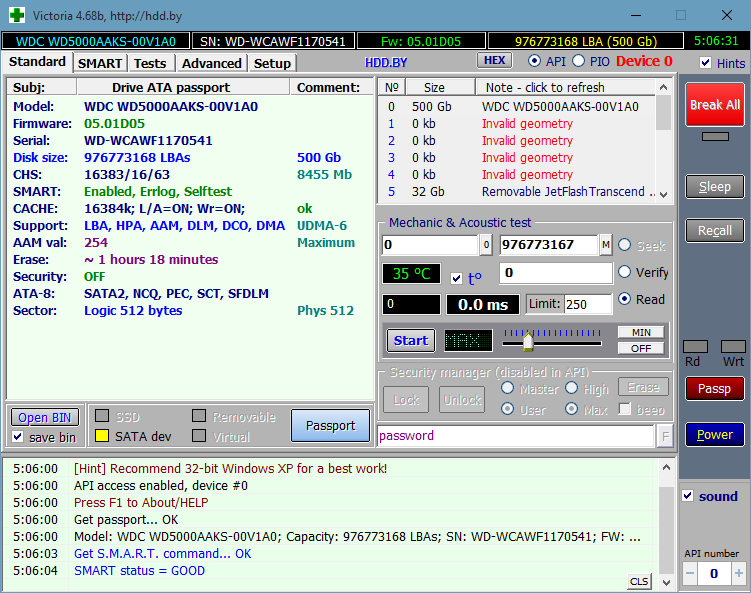
Task: Click the empty field below end LBA
Action: [556, 273]
